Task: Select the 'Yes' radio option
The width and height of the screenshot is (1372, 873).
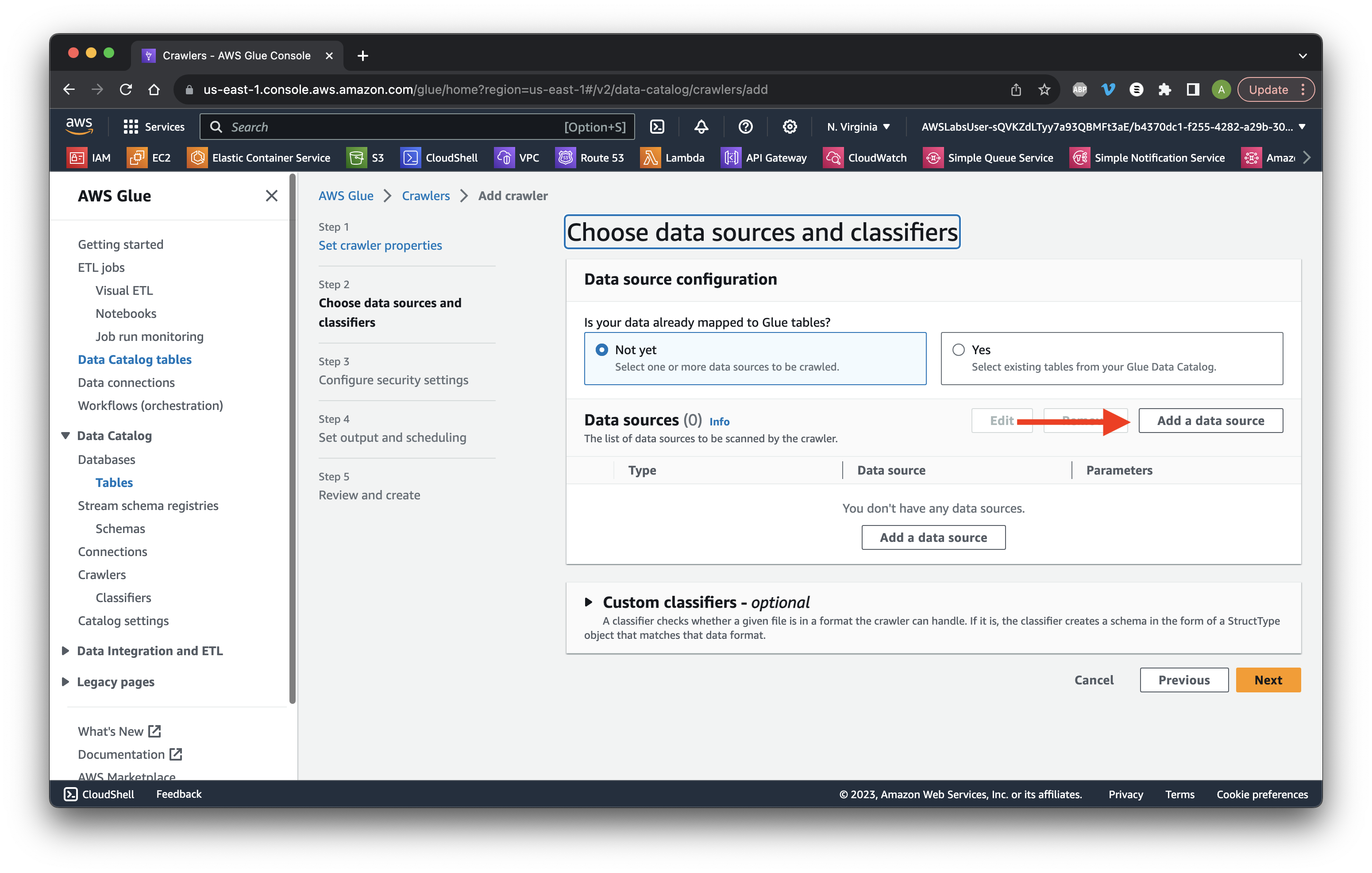Action: click(x=958, y=350)
